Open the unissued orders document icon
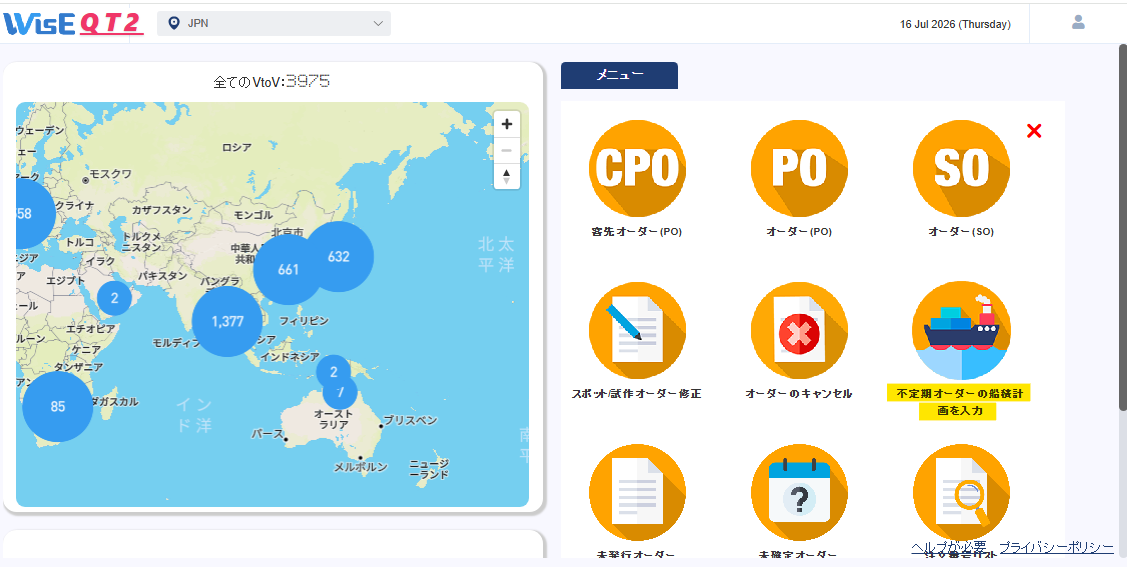The height and width of the screenshot is (567, 1127). [637, 493]
